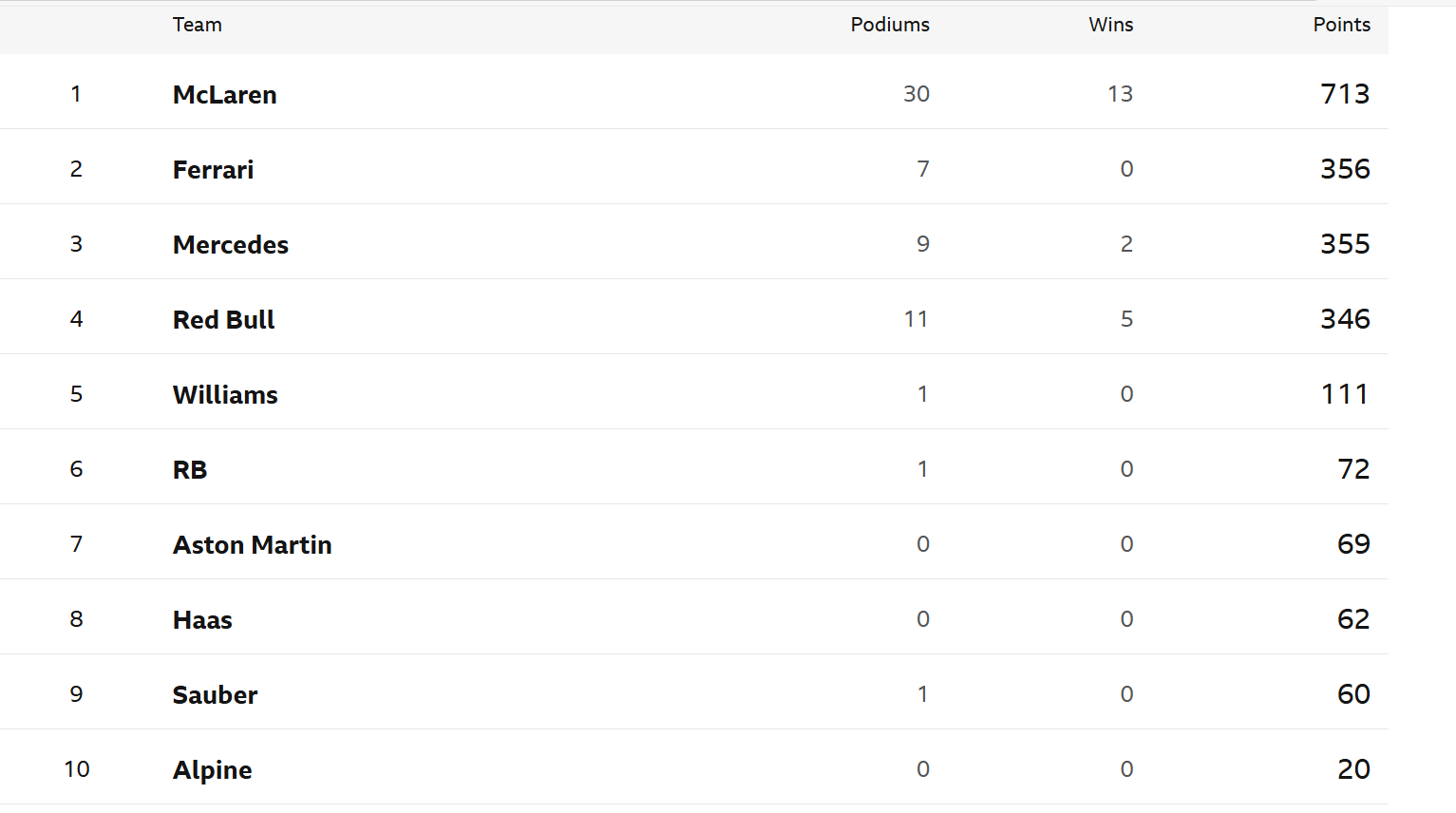Click the Podiums column header
The height and width of the screenshot is (813, 1456).
(x=889, y=25)
